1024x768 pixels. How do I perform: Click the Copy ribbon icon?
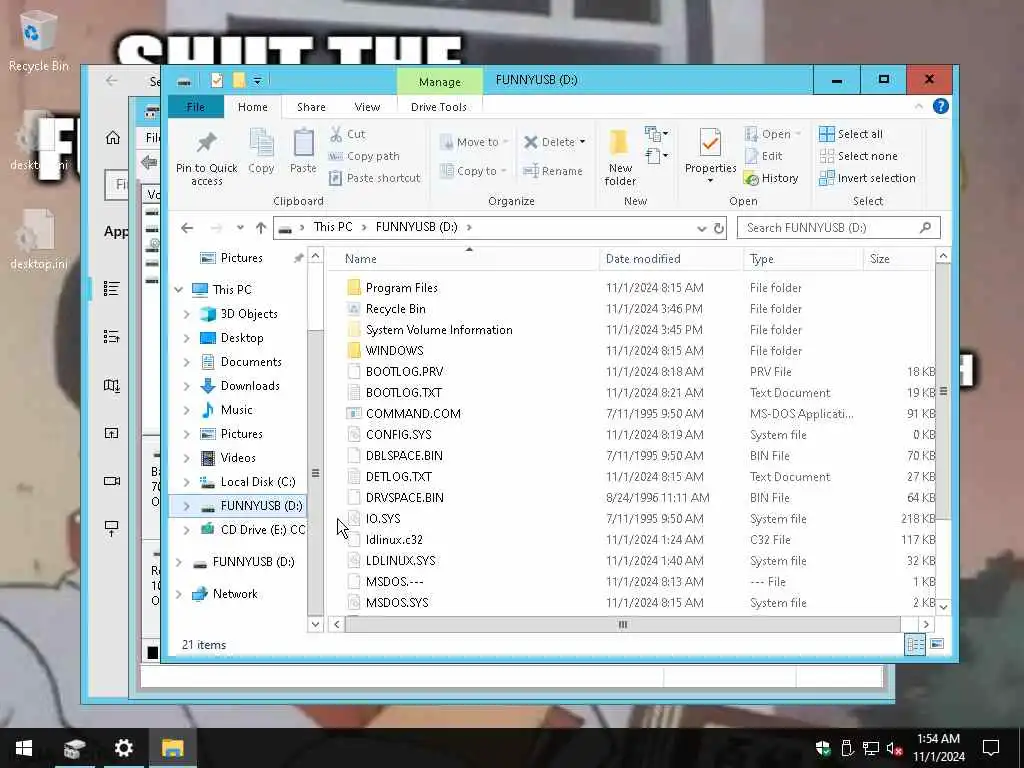pyautogui.click(x=261, y=152)
